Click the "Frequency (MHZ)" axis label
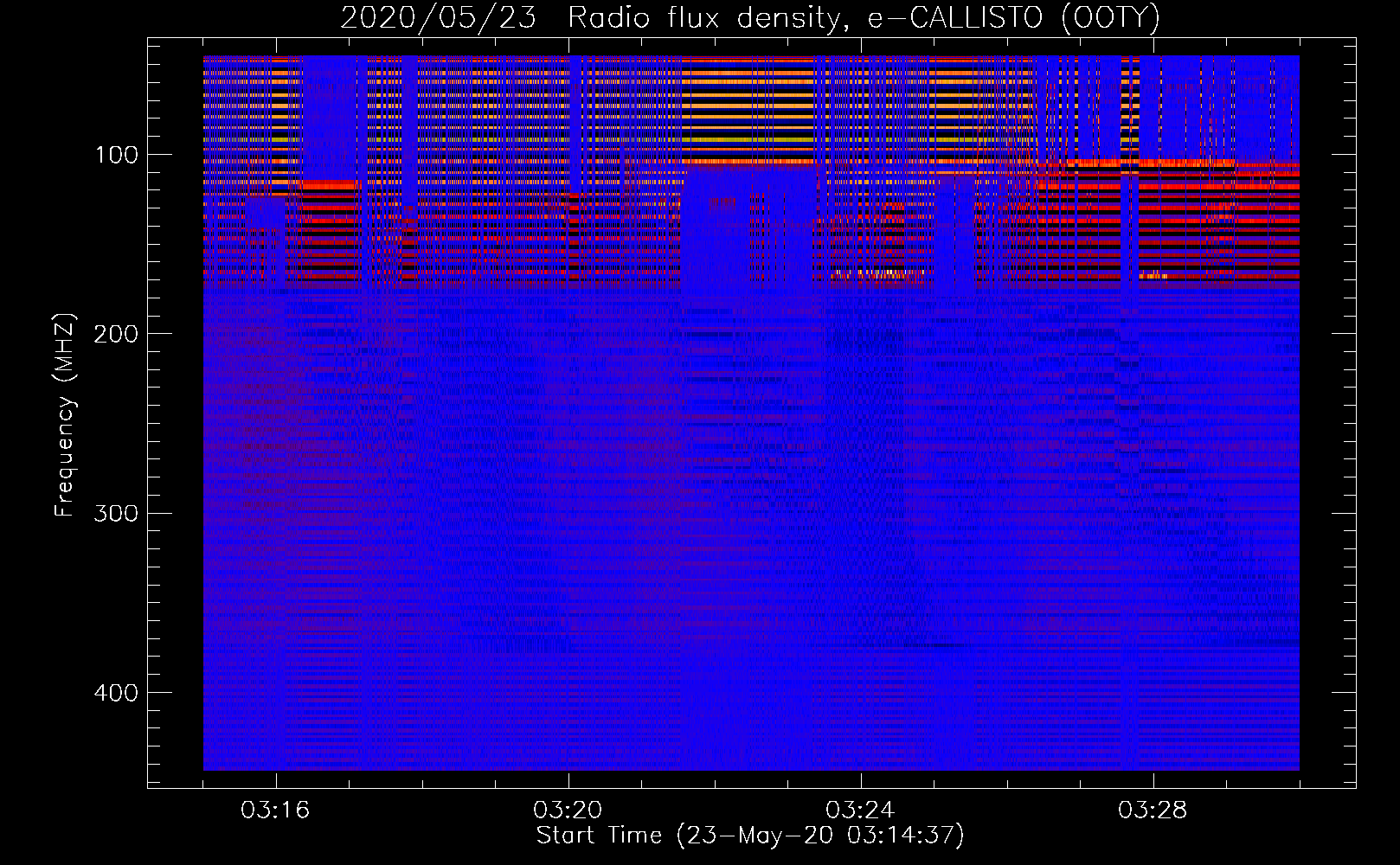The image size is (1400, 865). (x=65, y=414)
